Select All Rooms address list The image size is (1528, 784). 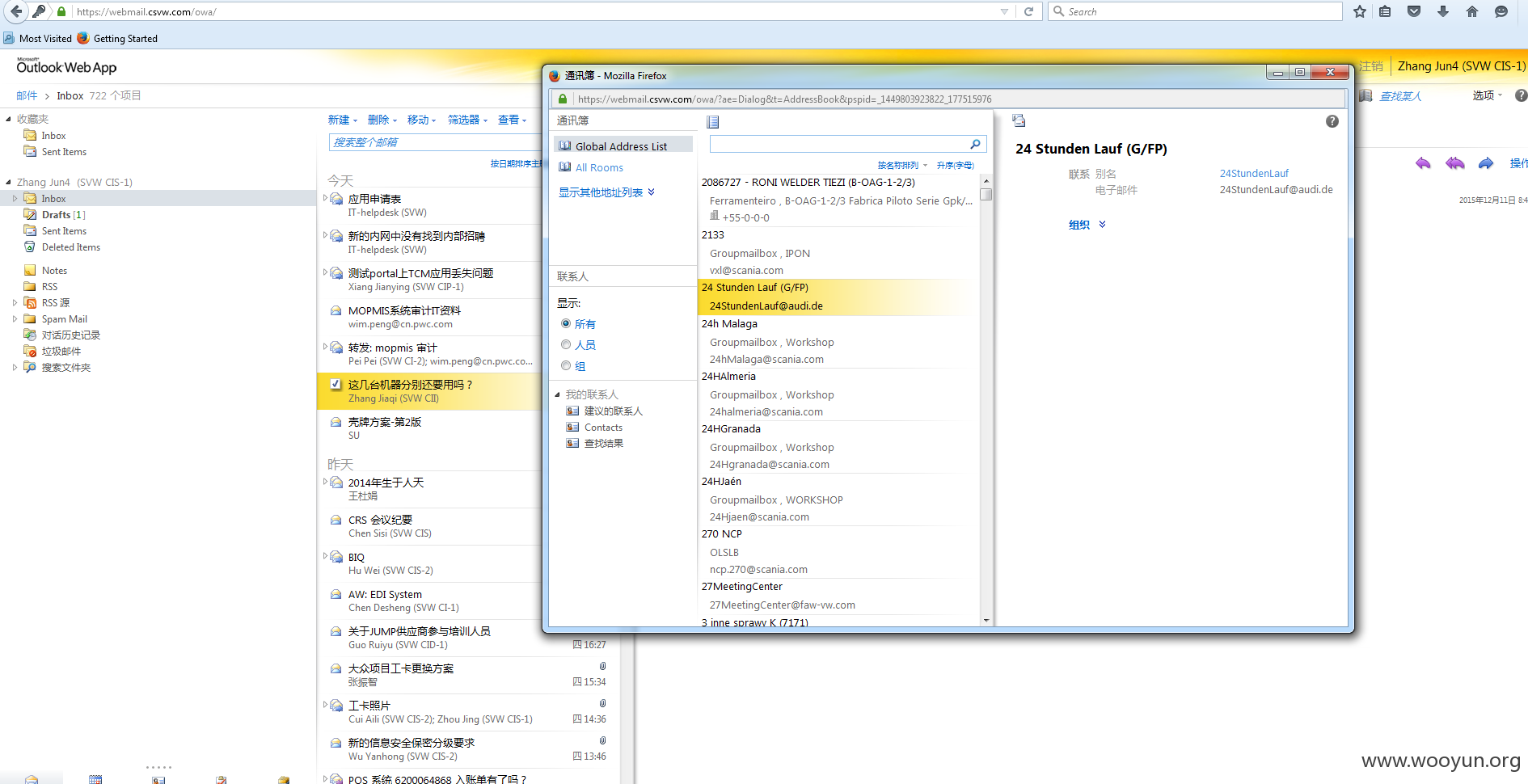599,167
